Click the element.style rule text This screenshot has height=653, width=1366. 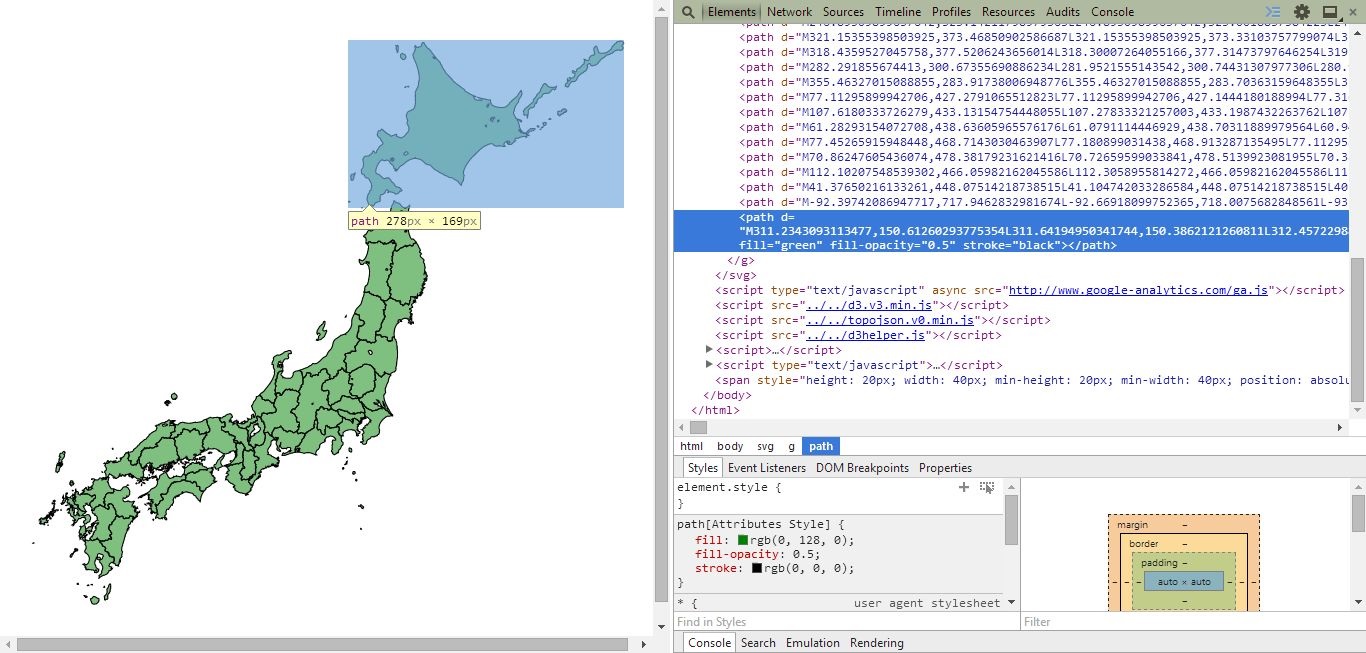pyautogui.click(x=729, y=488)
